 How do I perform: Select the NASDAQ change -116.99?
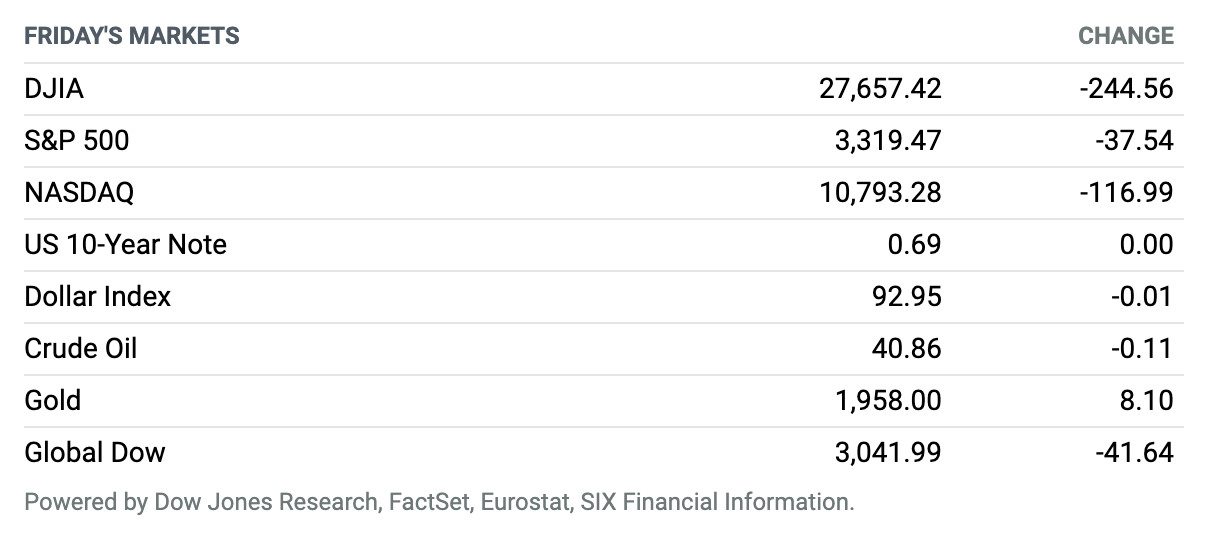[1127, 193]
